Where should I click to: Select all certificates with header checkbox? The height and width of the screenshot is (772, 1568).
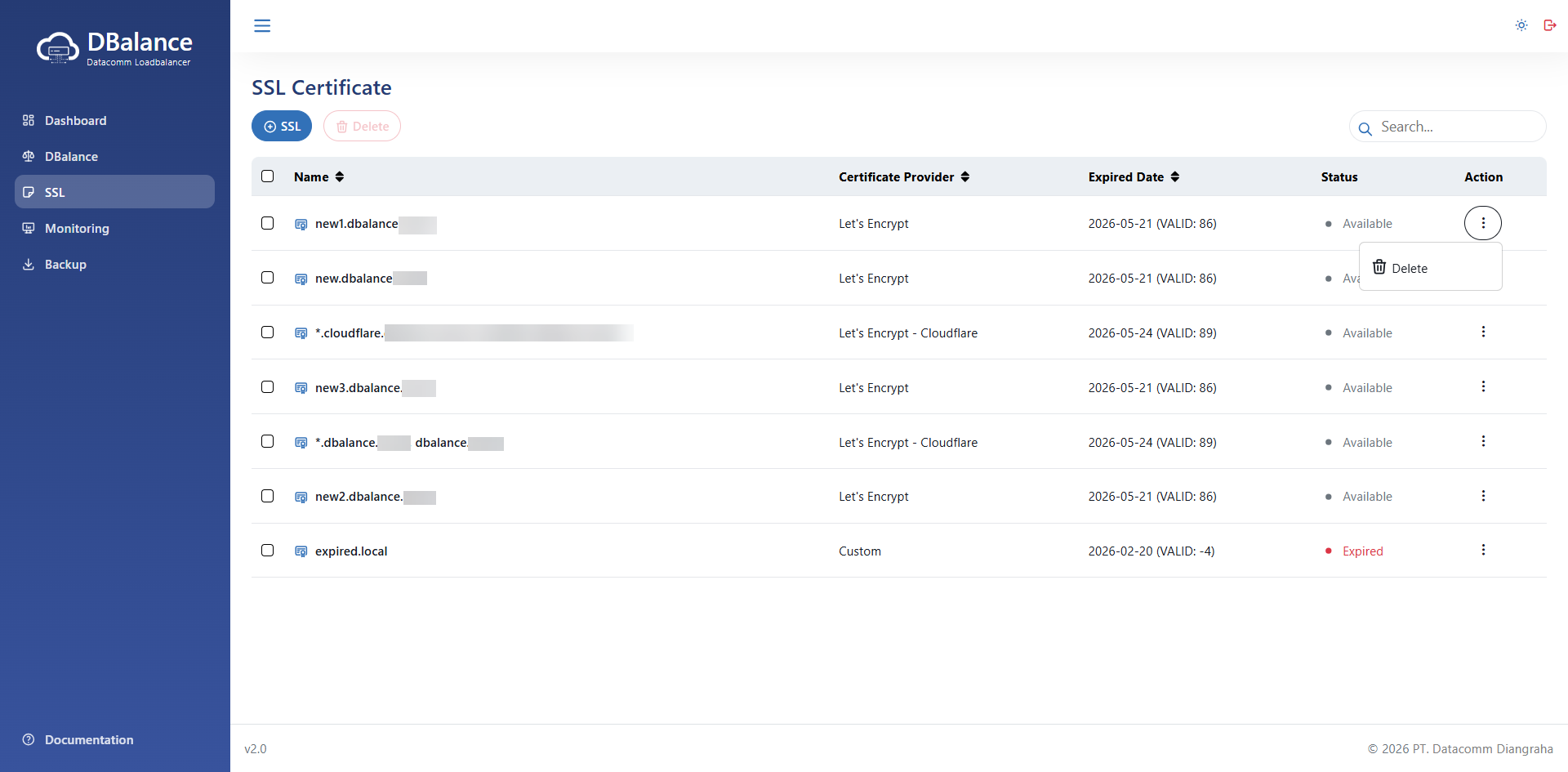tap(267, 176)
